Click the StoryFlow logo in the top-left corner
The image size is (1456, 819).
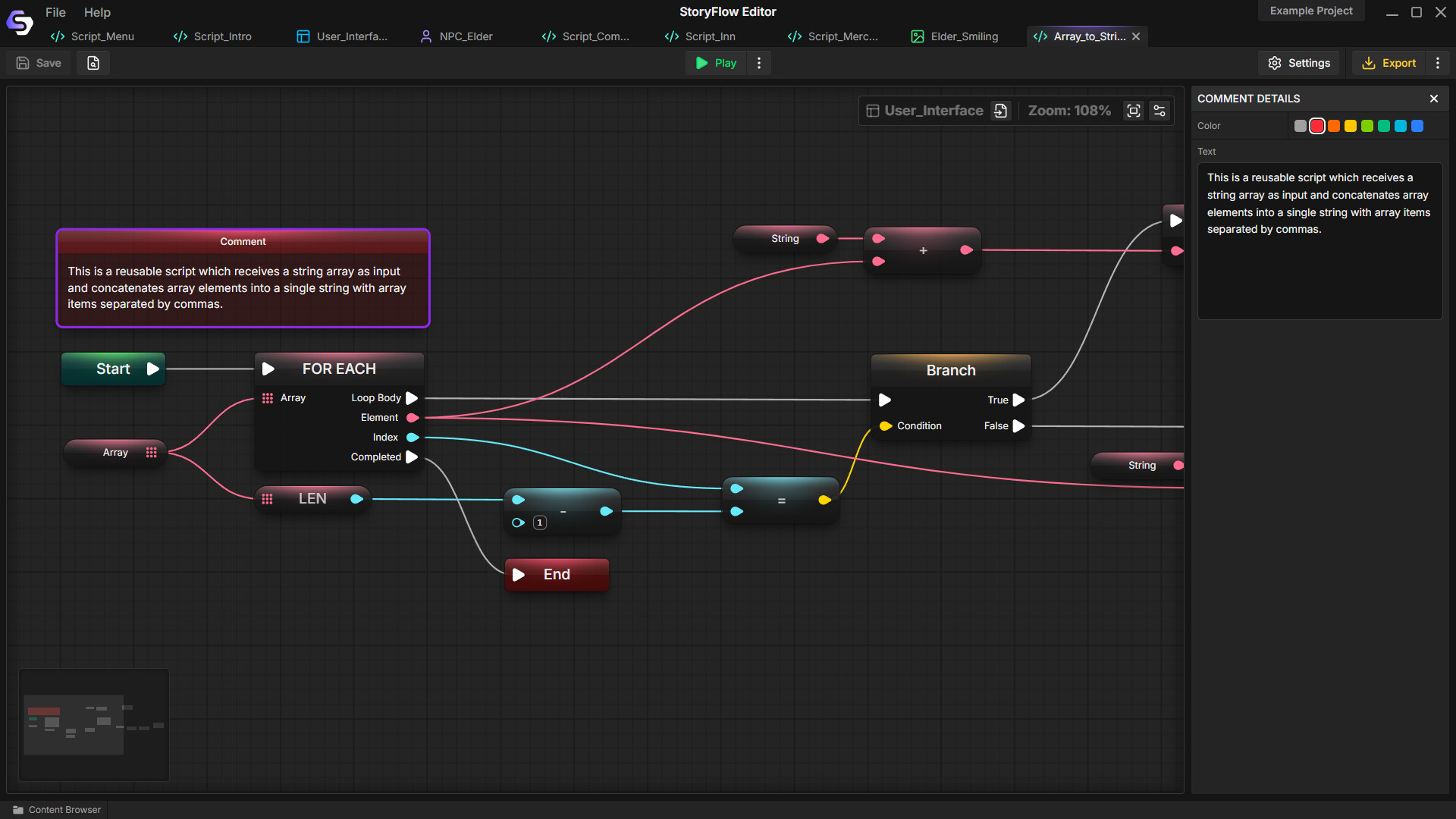click(x=19, y=22)
